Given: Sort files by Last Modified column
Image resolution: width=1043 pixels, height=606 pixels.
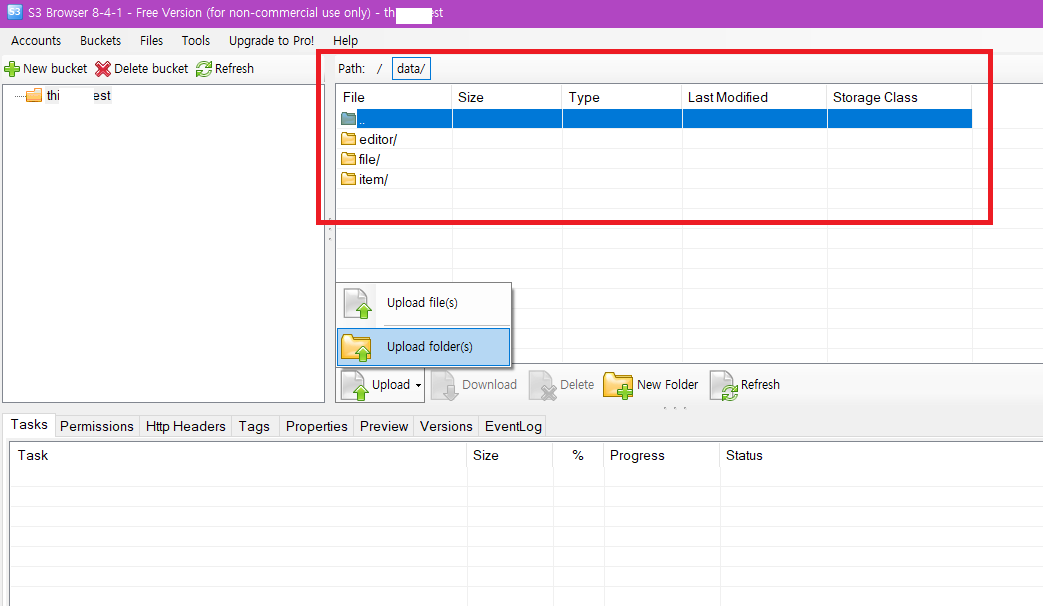Looking at the screenshot, I should [x=728, y=97].
